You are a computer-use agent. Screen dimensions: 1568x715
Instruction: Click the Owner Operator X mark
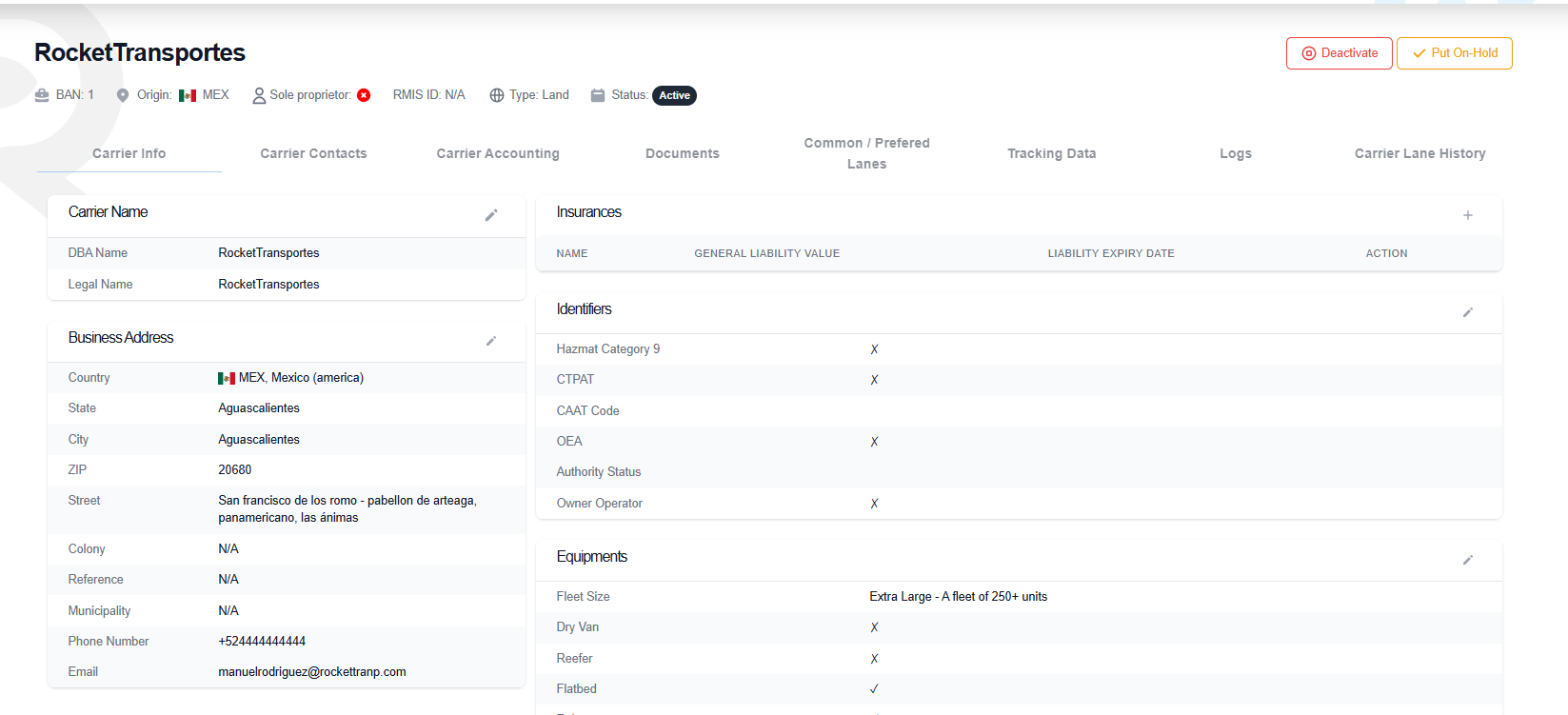(x=874, y=504)
